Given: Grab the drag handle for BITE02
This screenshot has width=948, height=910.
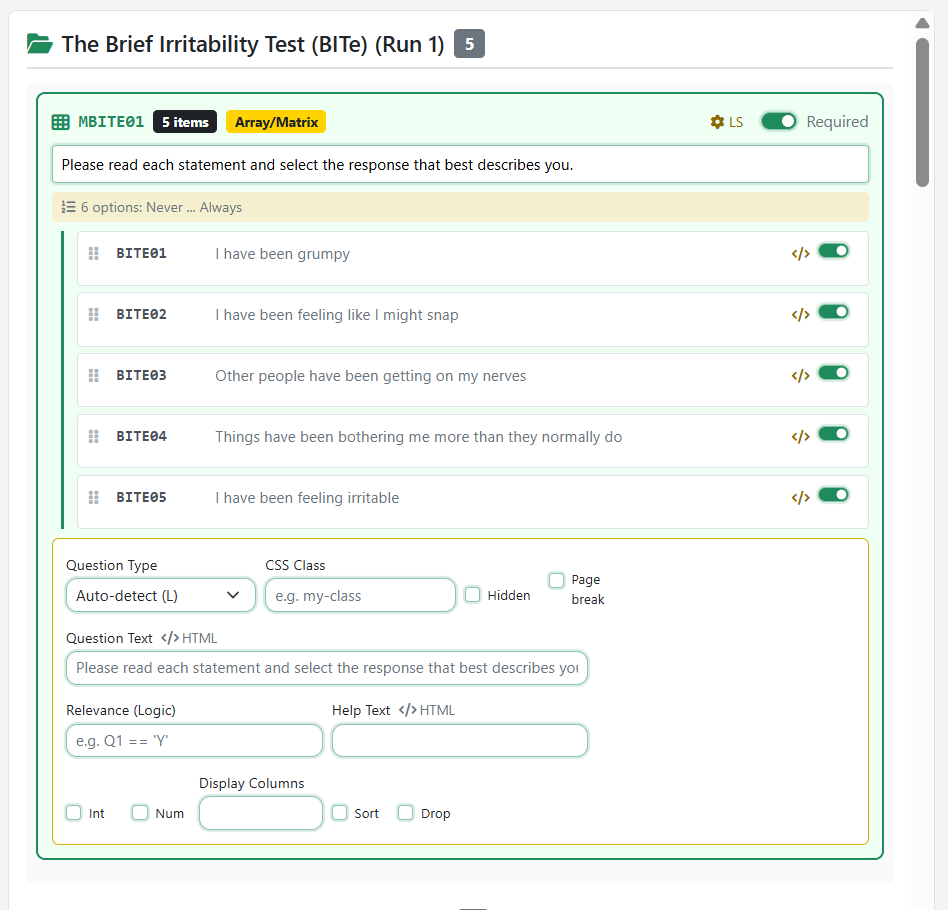Looking at the screenshot, I should point(94,314).
